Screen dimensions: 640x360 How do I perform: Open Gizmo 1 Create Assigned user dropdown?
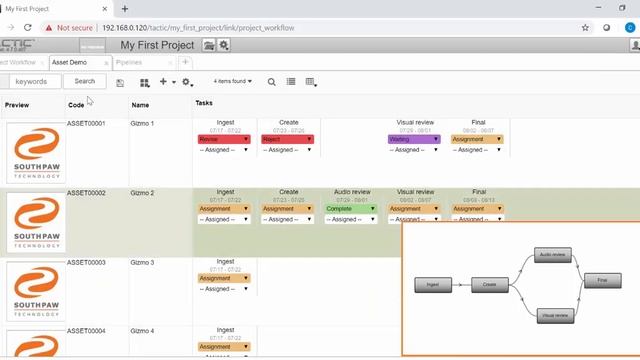pyautogui.click(x=287, y=150)
